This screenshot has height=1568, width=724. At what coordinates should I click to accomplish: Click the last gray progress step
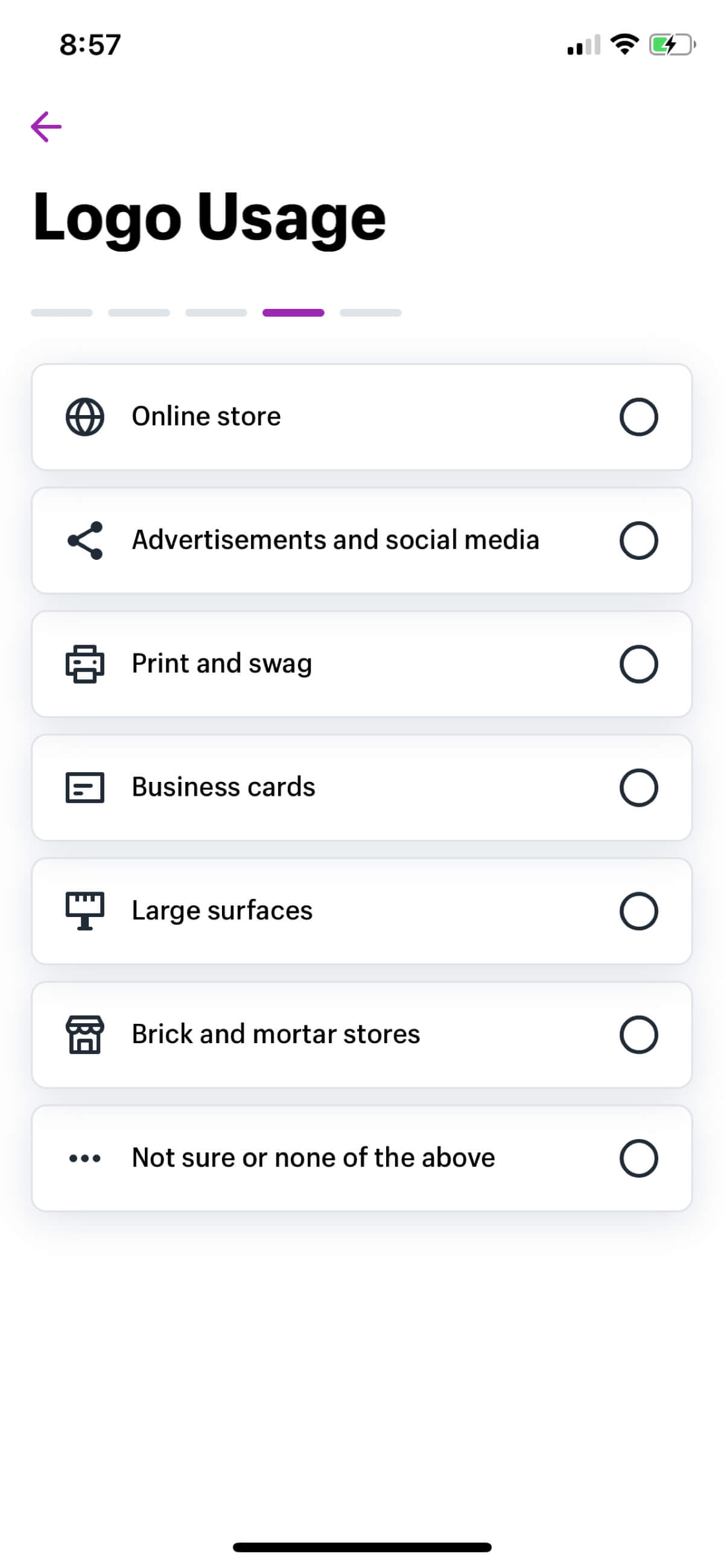point(371,313)
